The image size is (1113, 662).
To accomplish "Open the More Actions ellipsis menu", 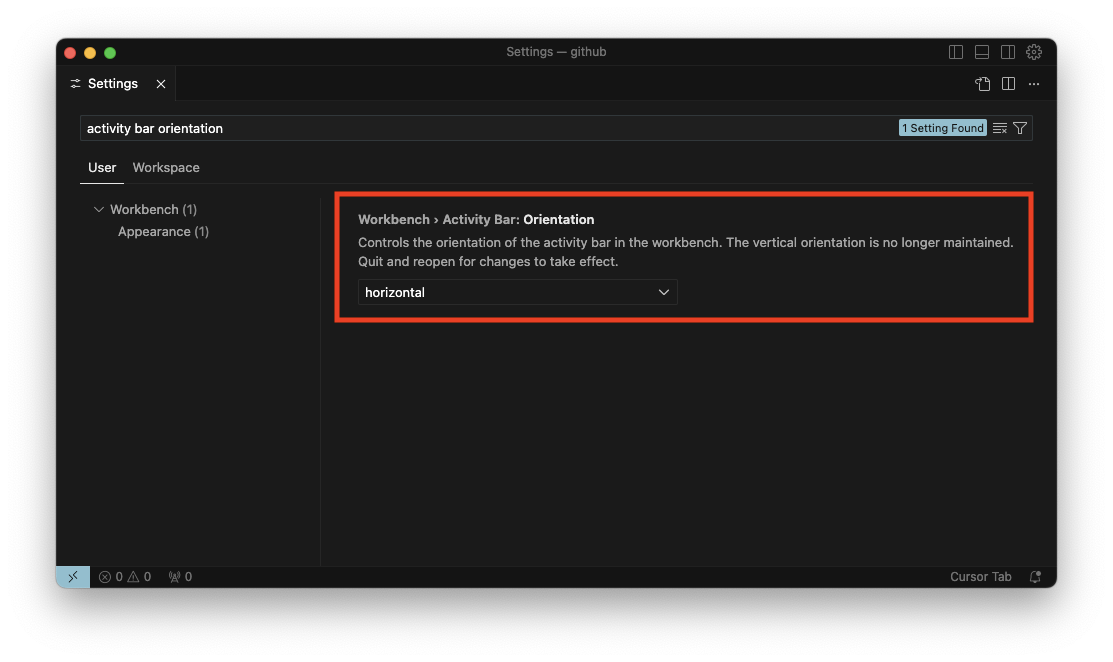I will [x=1034, y=84].
